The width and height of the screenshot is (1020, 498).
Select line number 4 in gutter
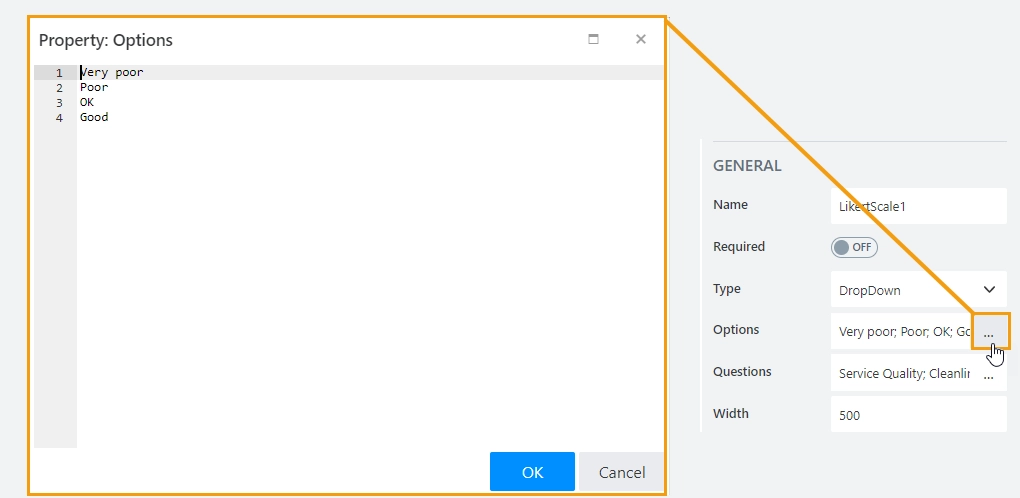(59, 118)
